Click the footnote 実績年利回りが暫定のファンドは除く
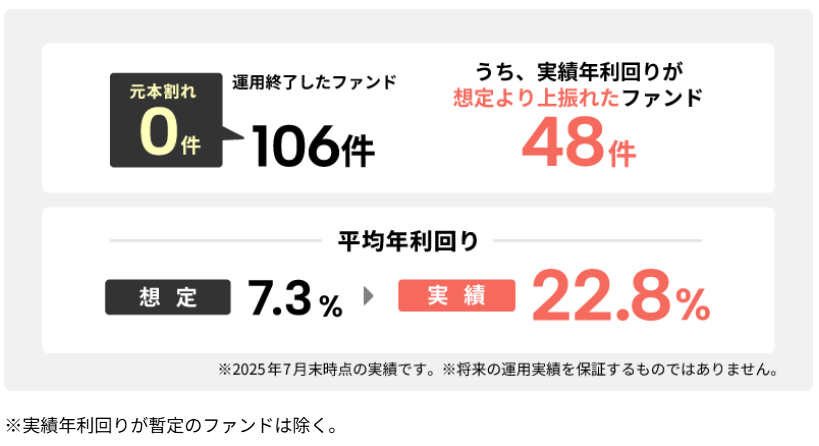The width and height of the screenshot is (819, 446). coord(171,425)
